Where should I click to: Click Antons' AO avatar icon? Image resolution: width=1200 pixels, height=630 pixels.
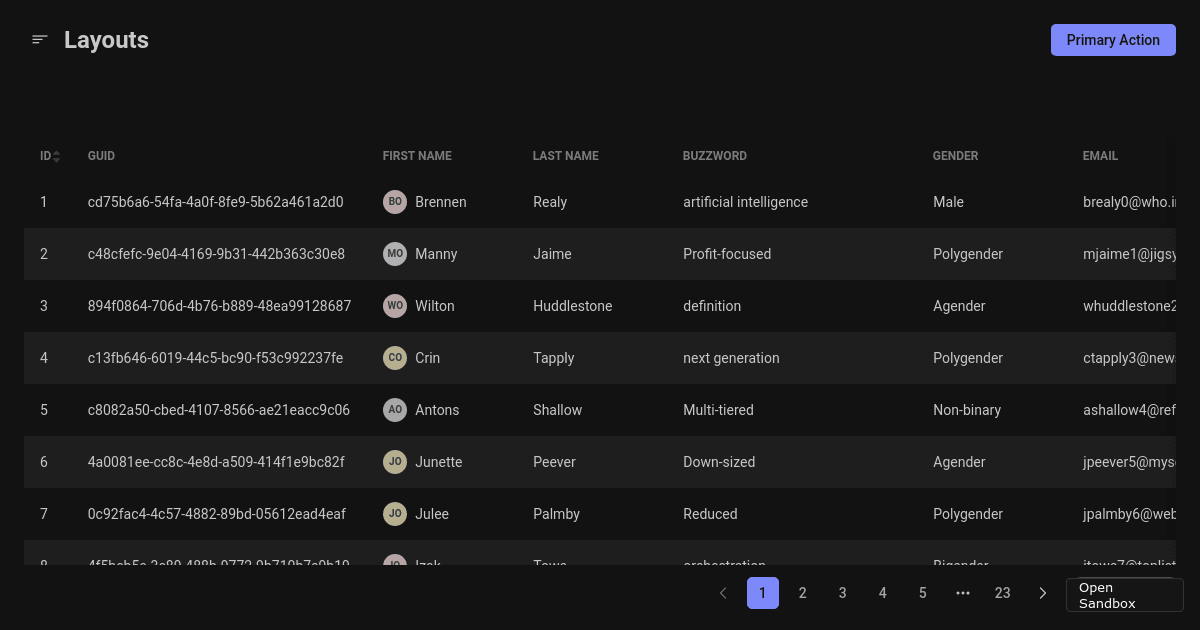point(395,409)
